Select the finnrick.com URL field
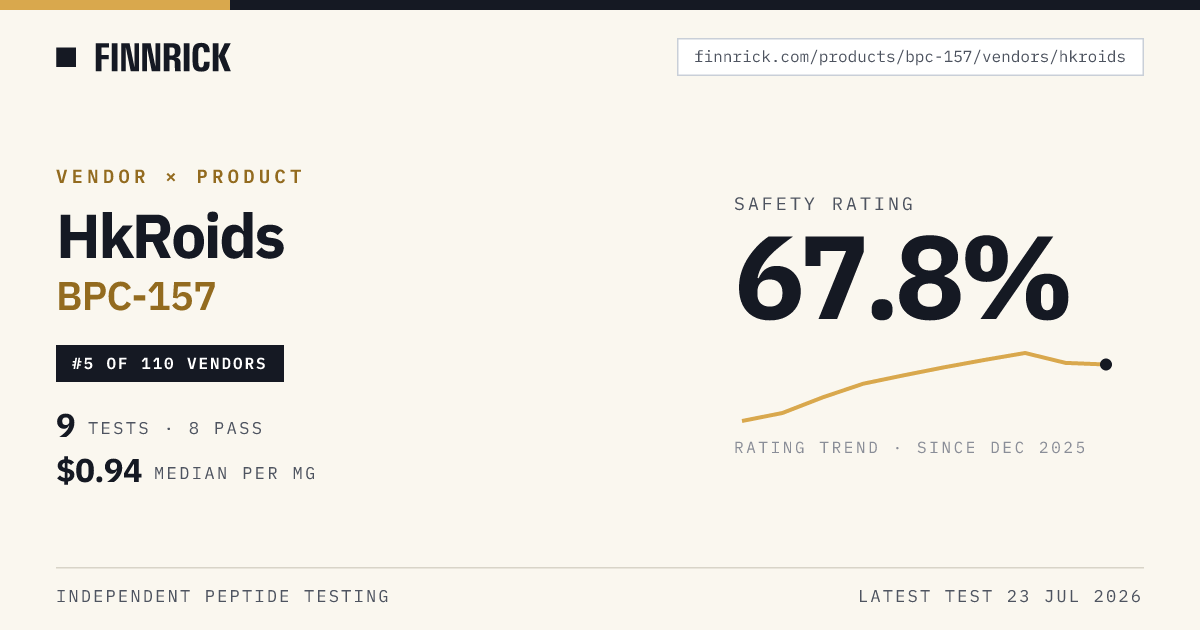Viewport: 1200px width, 630px height. point(910,57)
